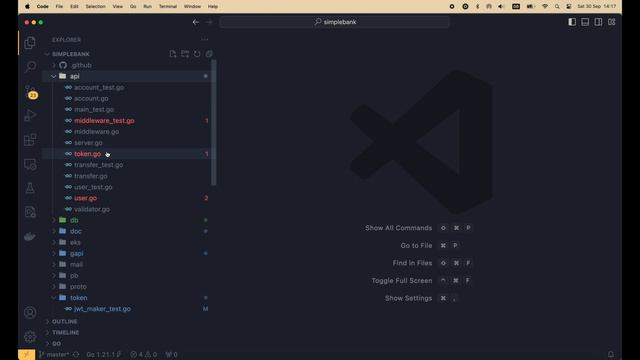The height and width of the screenshot is (360, 640).
Task: Open the Search view in activity bar
Action: [30, 67]
